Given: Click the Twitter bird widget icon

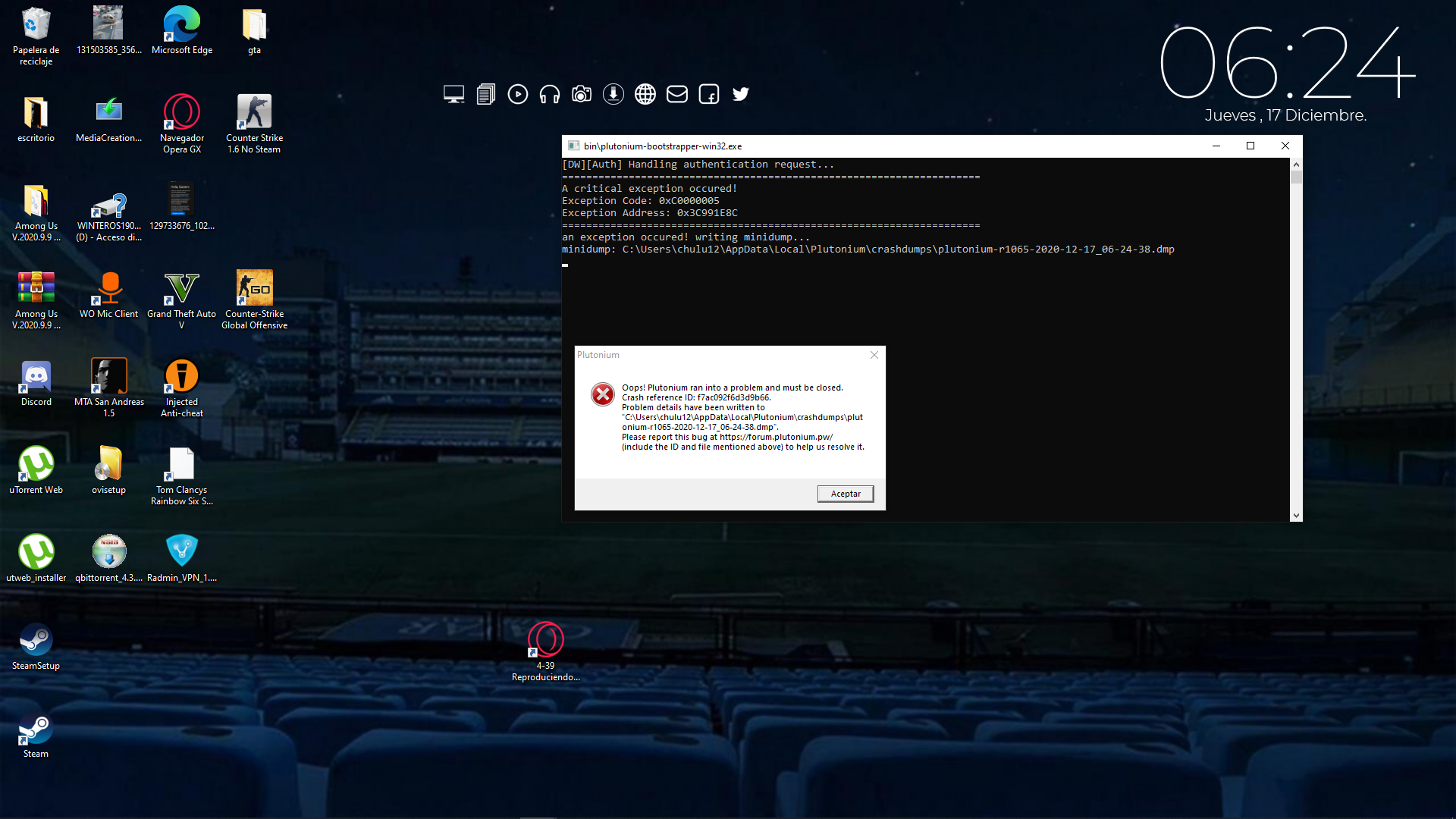Looking at the screenshot, I should click(x=741, y=94).
